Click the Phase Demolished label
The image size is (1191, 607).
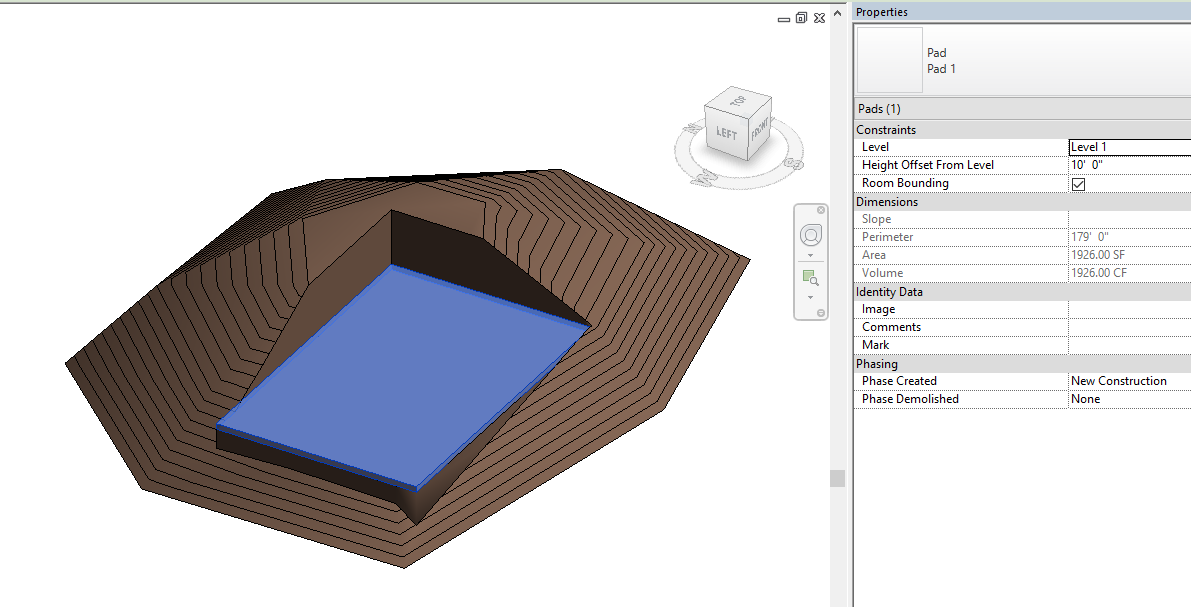click(910, 399)
